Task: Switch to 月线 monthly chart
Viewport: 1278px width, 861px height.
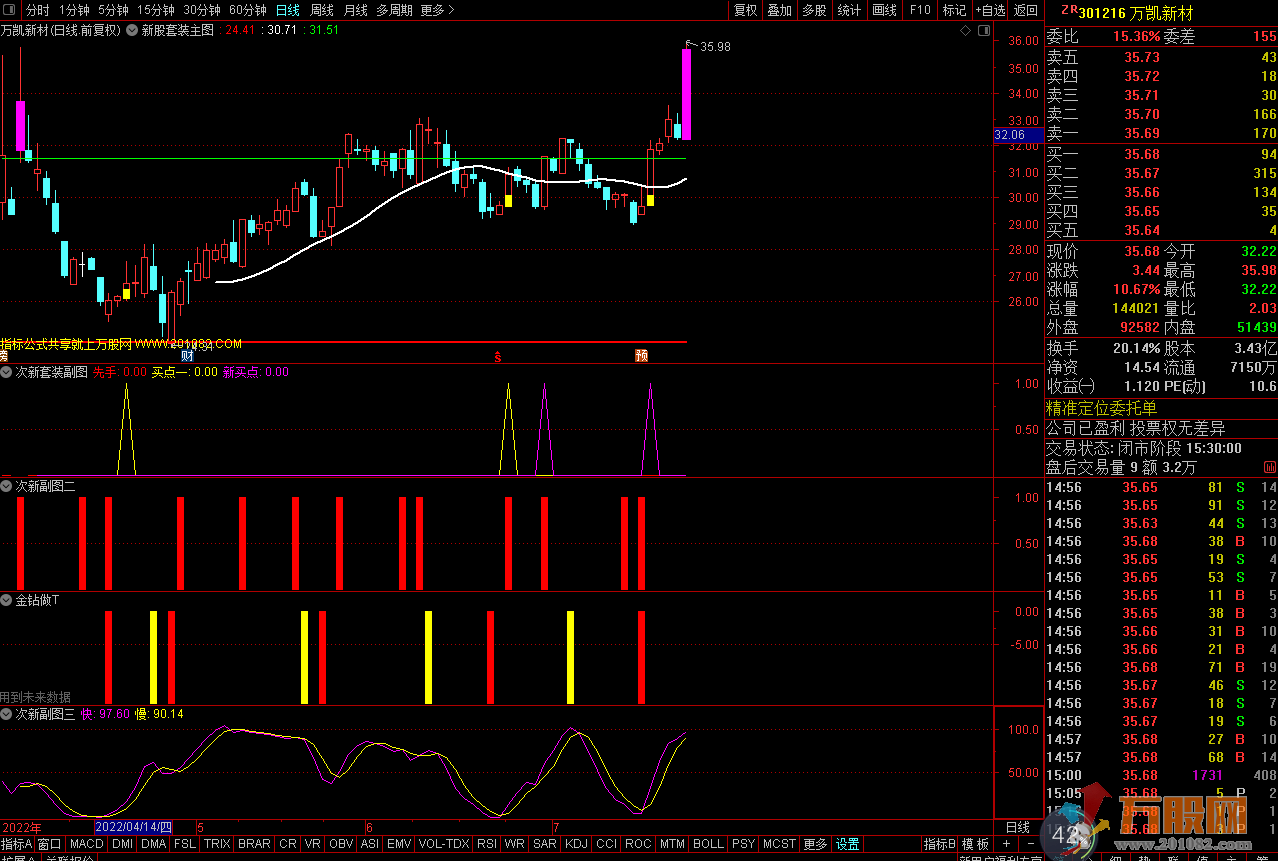Action: [355, 10]
